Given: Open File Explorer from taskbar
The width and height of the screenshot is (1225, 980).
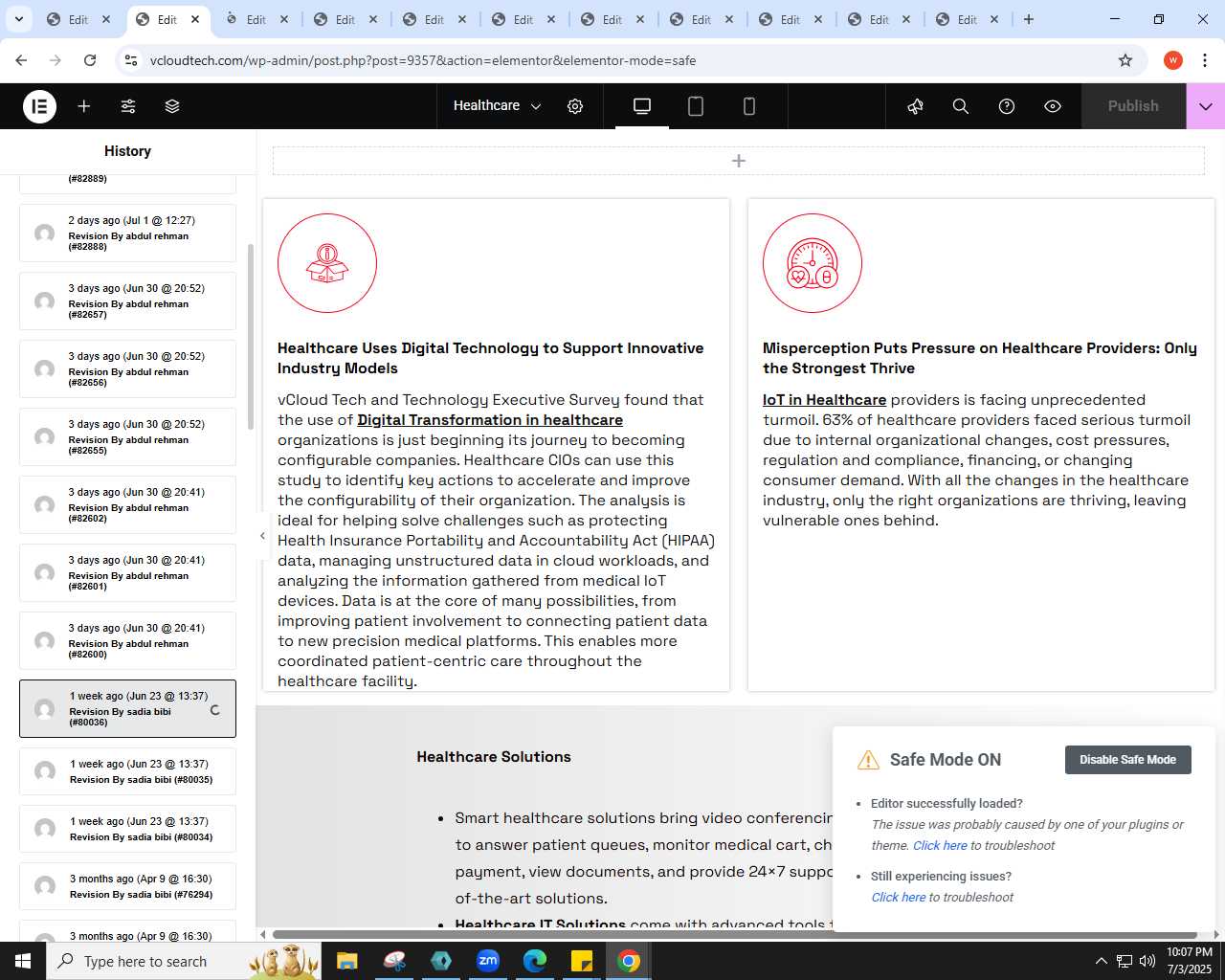Looking at the screenshot, I should pos(346,961).
